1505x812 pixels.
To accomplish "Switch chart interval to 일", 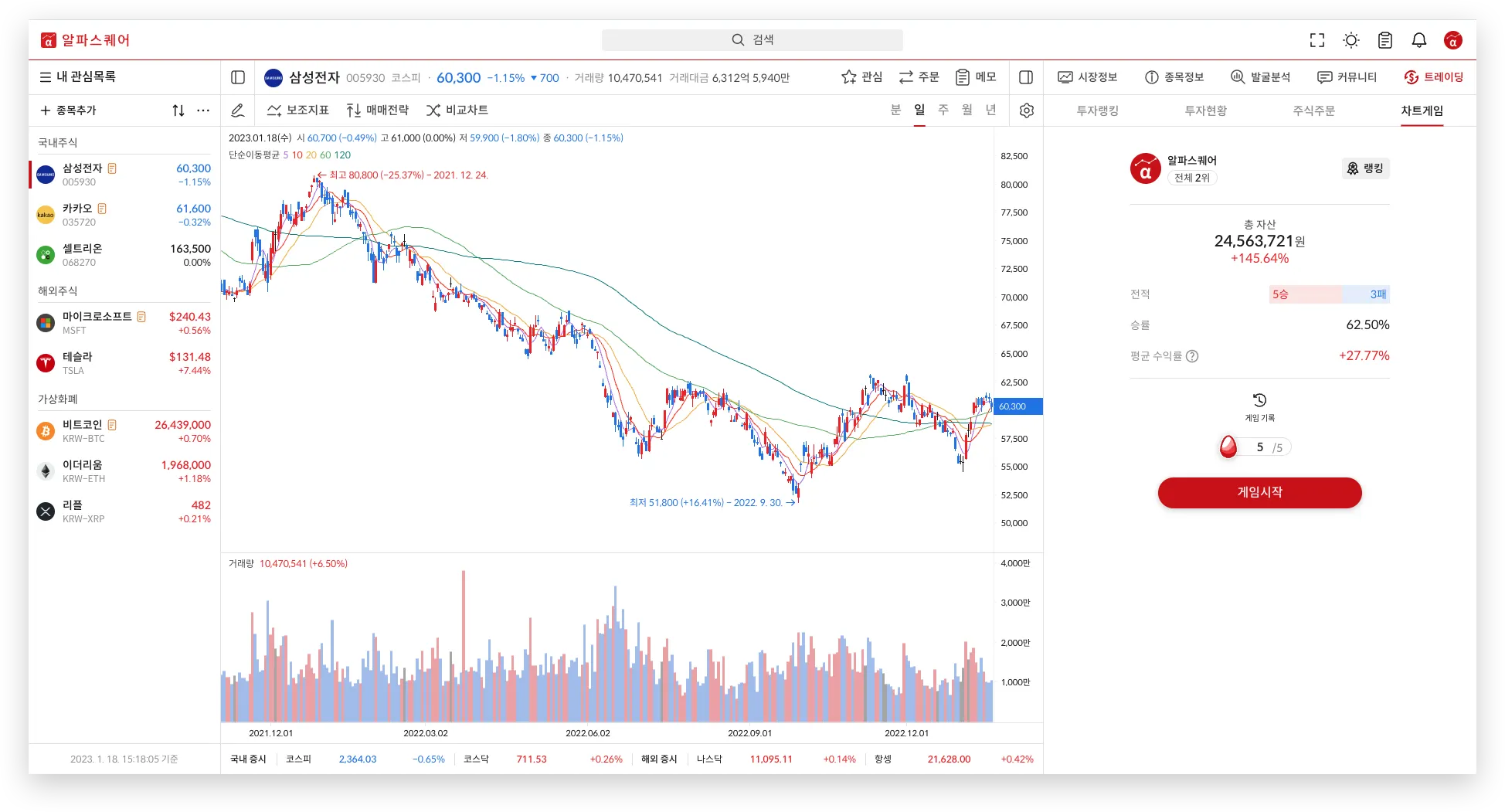I will click(x=919, y=110).
